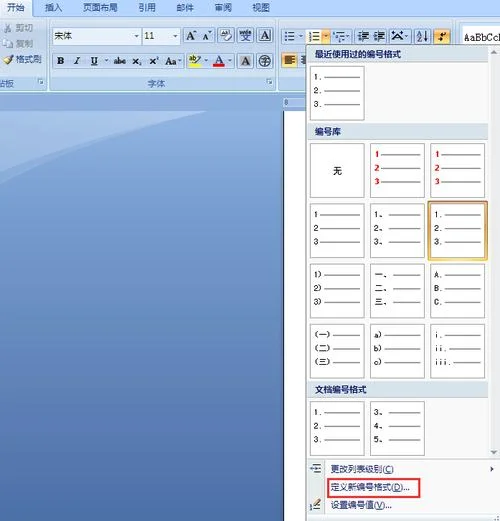Image resolution: width=500 pixels, height=521 pixels.
Task: Apply superscript formatting icon
Action: (x=154, y=61)
